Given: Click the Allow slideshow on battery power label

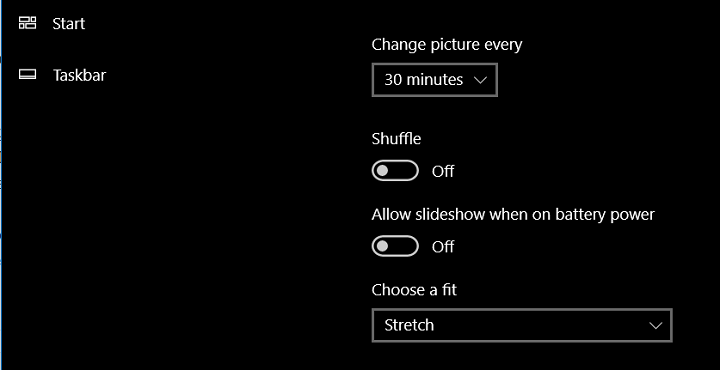Looking at the screenshot, I should tap(513, 214).
